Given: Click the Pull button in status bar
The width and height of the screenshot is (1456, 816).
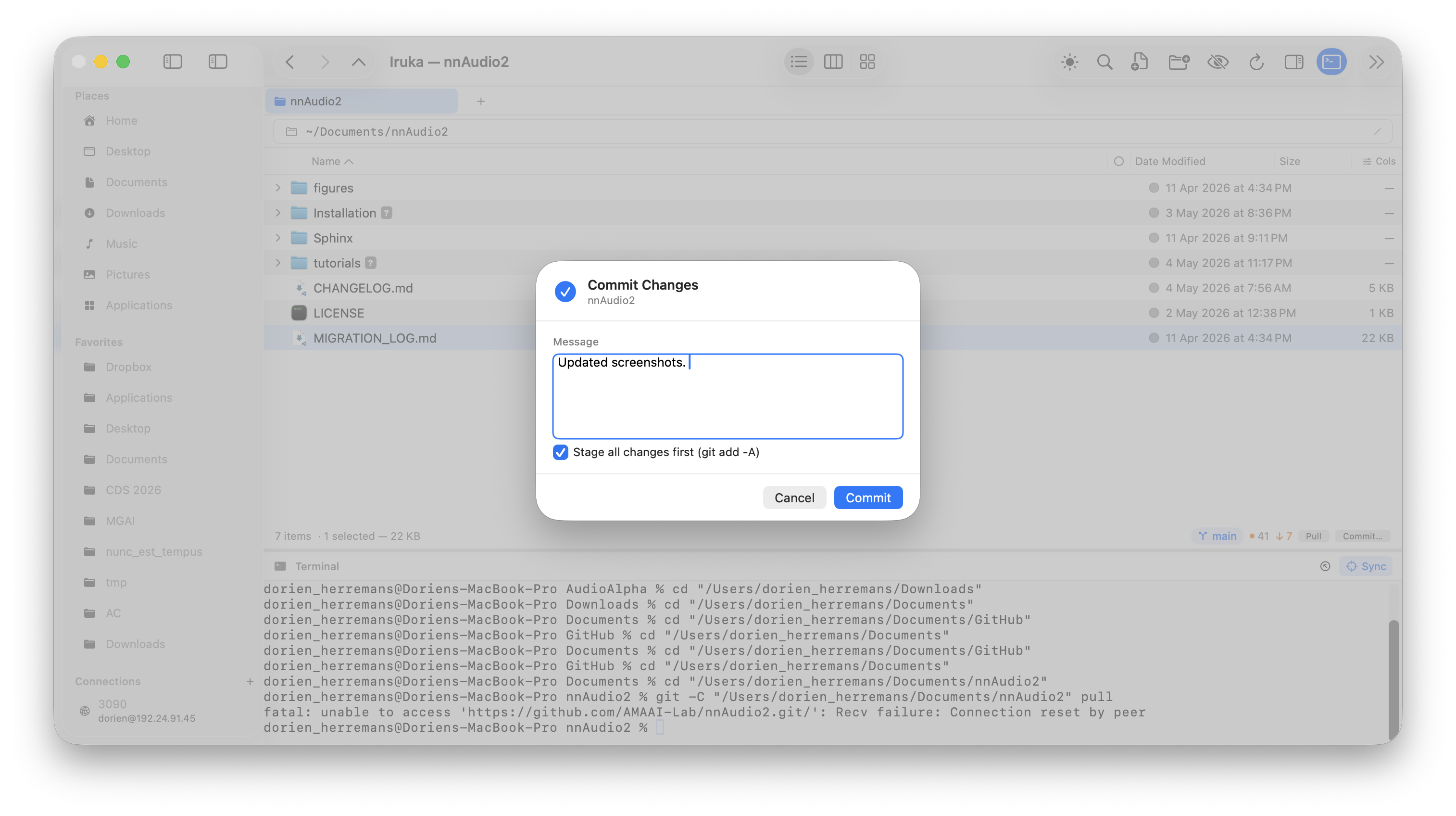Looking at the screenshot, I should point(1313,535).
